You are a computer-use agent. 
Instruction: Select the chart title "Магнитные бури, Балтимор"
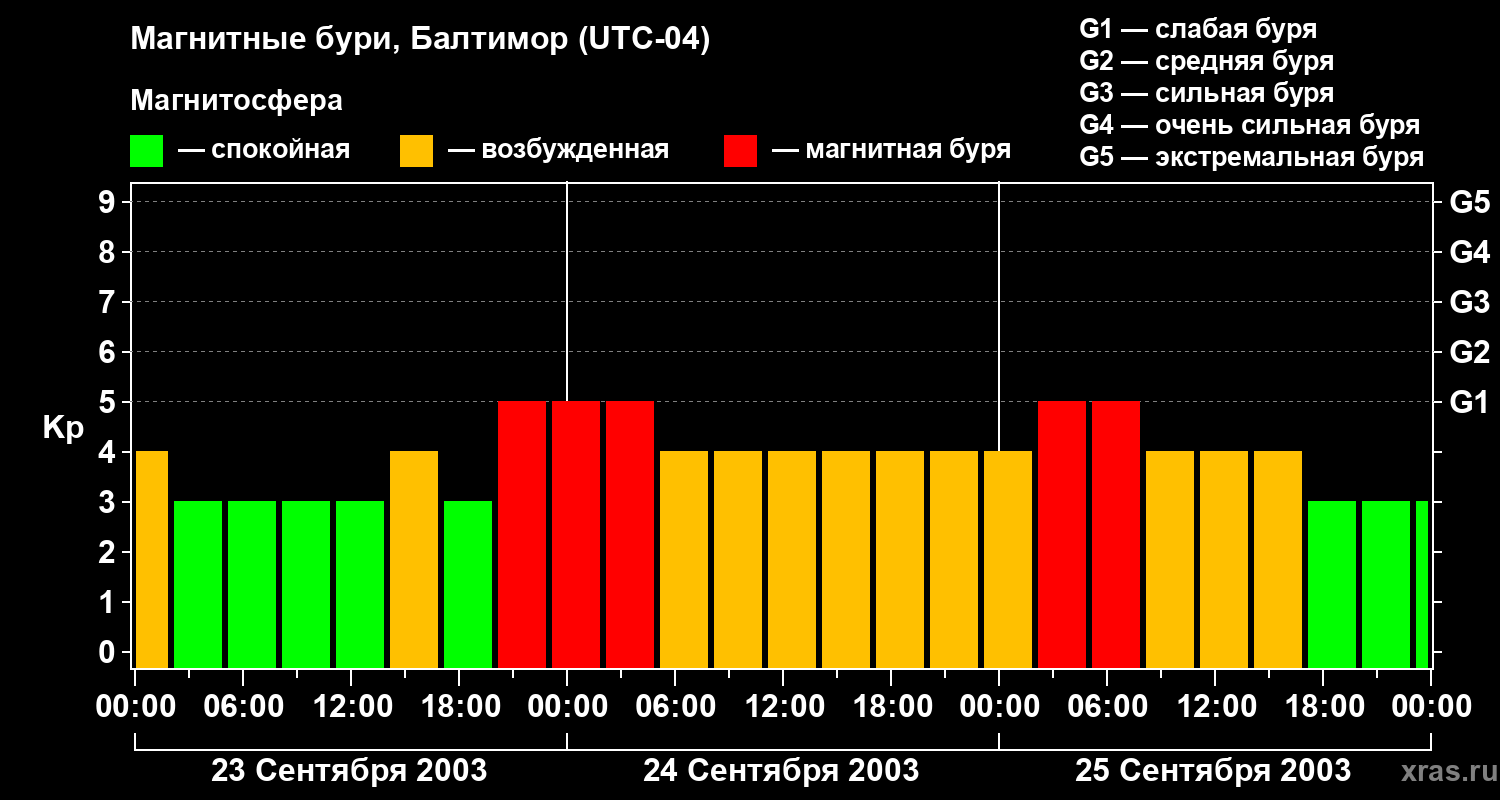(420, 41)
